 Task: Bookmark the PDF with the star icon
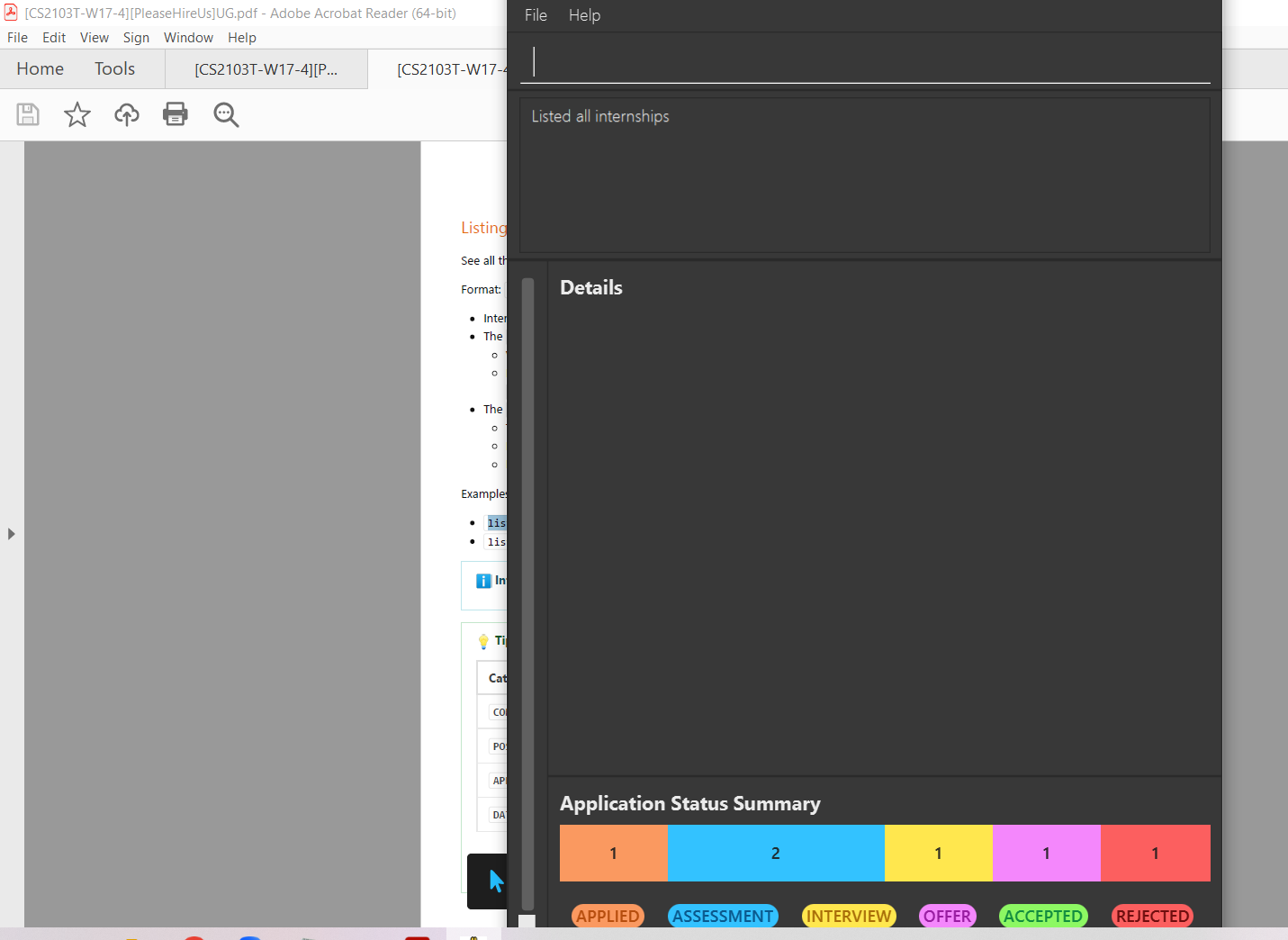click(x=77, y=114)
